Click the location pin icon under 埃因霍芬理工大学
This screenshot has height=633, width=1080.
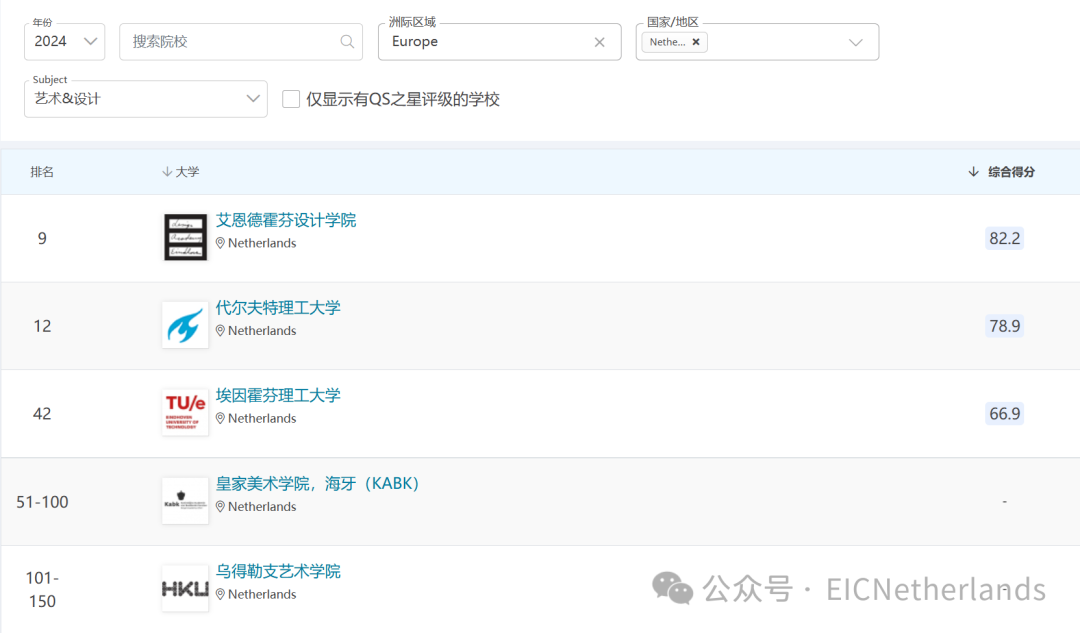[x=220, y=418]
